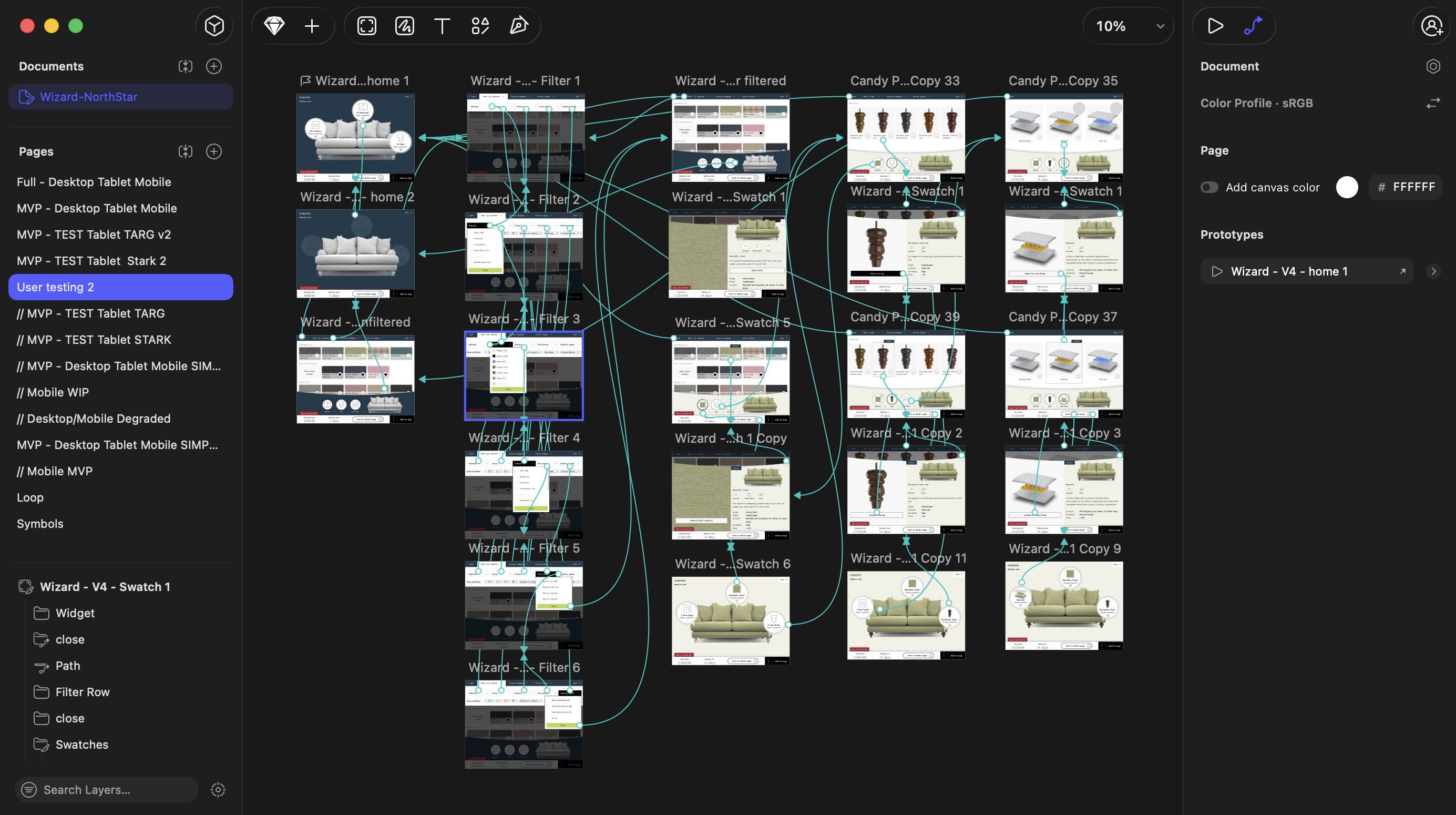Click the Candy P...Copy 39 artboard title

pyautogui.click(x=905, y=317)
